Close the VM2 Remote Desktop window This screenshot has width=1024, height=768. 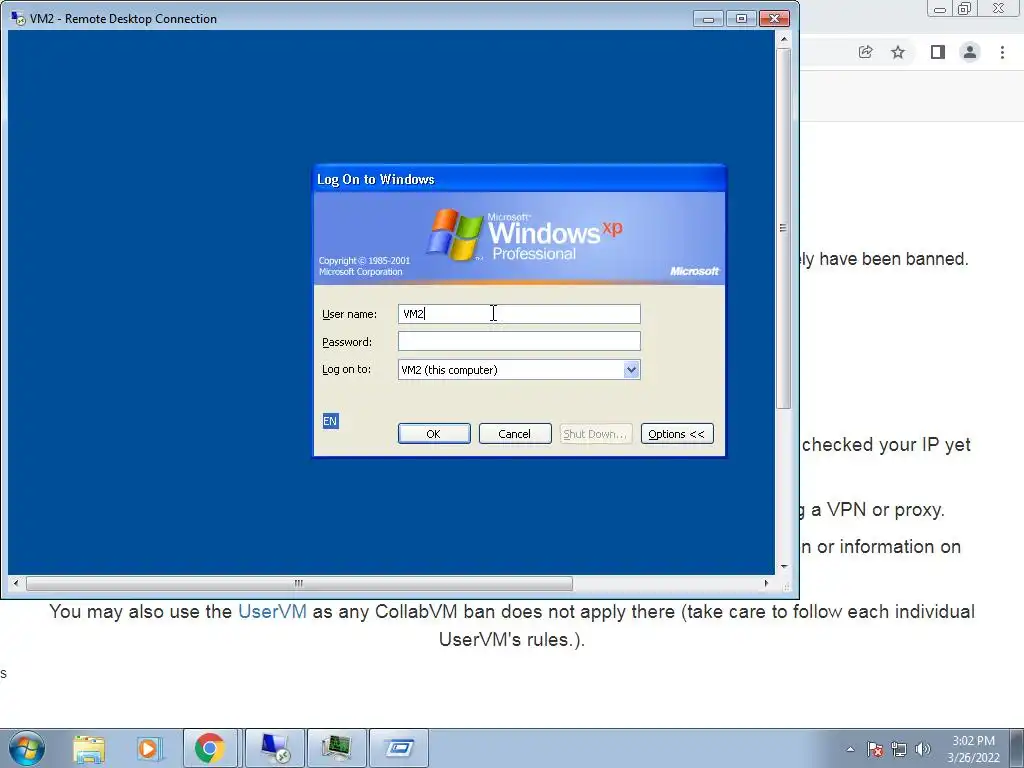[775, 18]
